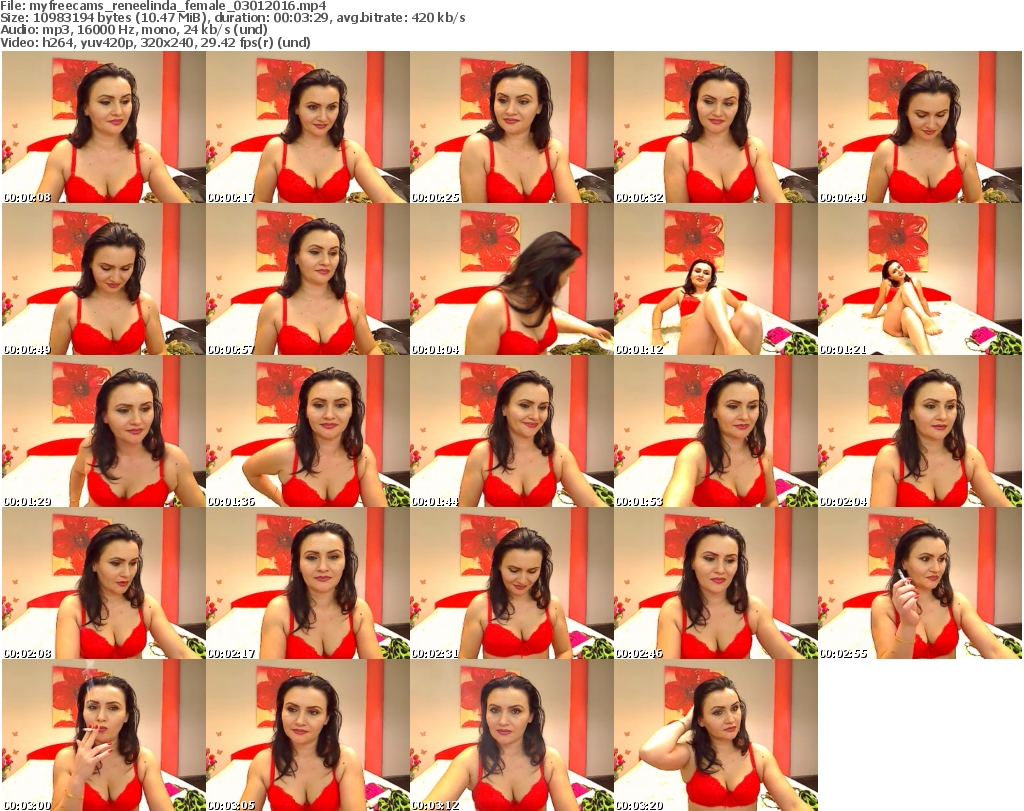Select the thumbnail timestamped 00:03:05
Viewport: 1024px width, 811px height.
pos(308,735)
